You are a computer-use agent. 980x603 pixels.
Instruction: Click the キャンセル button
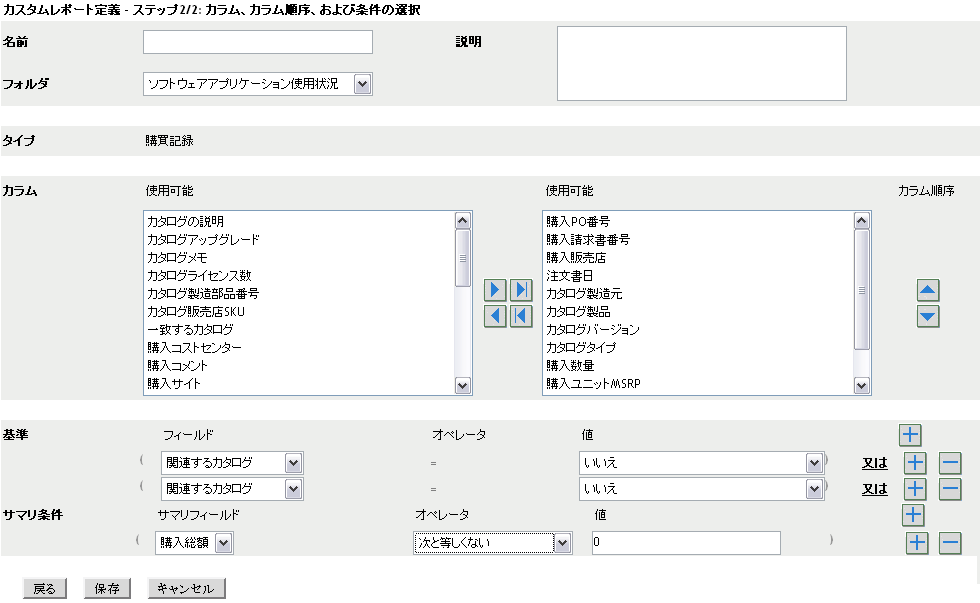[186, 589]
